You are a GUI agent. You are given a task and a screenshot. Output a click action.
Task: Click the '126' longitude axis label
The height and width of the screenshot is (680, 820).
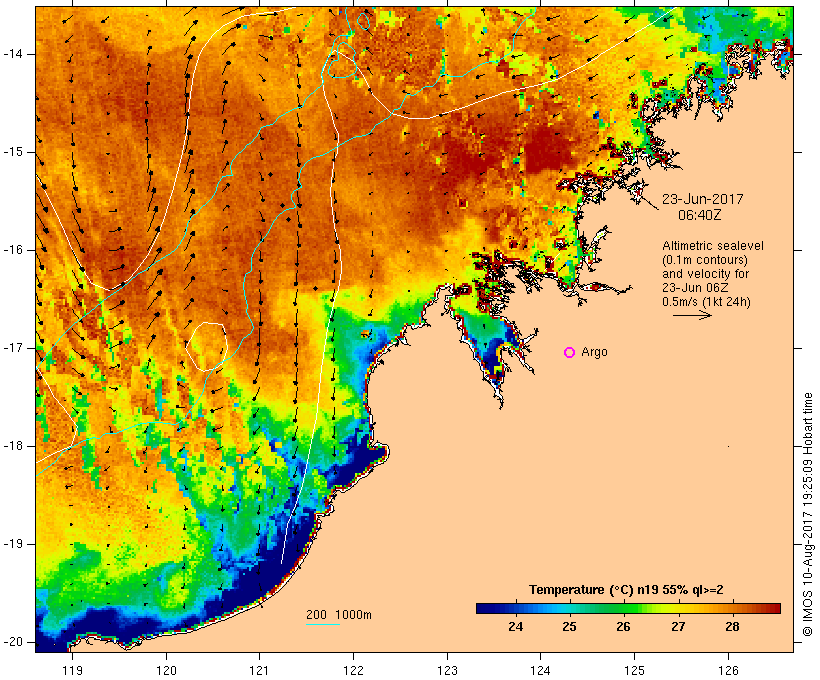coord(728,670)
